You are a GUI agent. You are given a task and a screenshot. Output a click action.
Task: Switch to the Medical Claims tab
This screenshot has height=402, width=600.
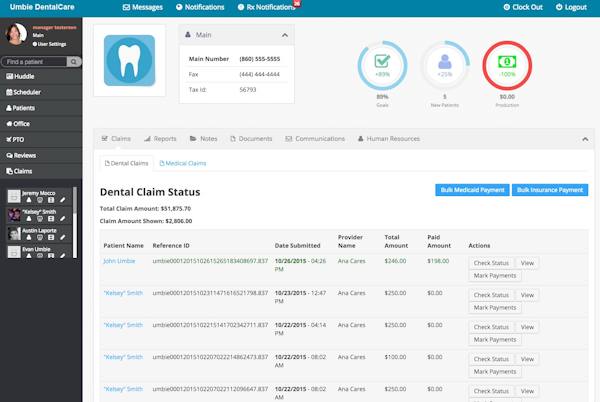pyautogui.click(x=184, y=163)
